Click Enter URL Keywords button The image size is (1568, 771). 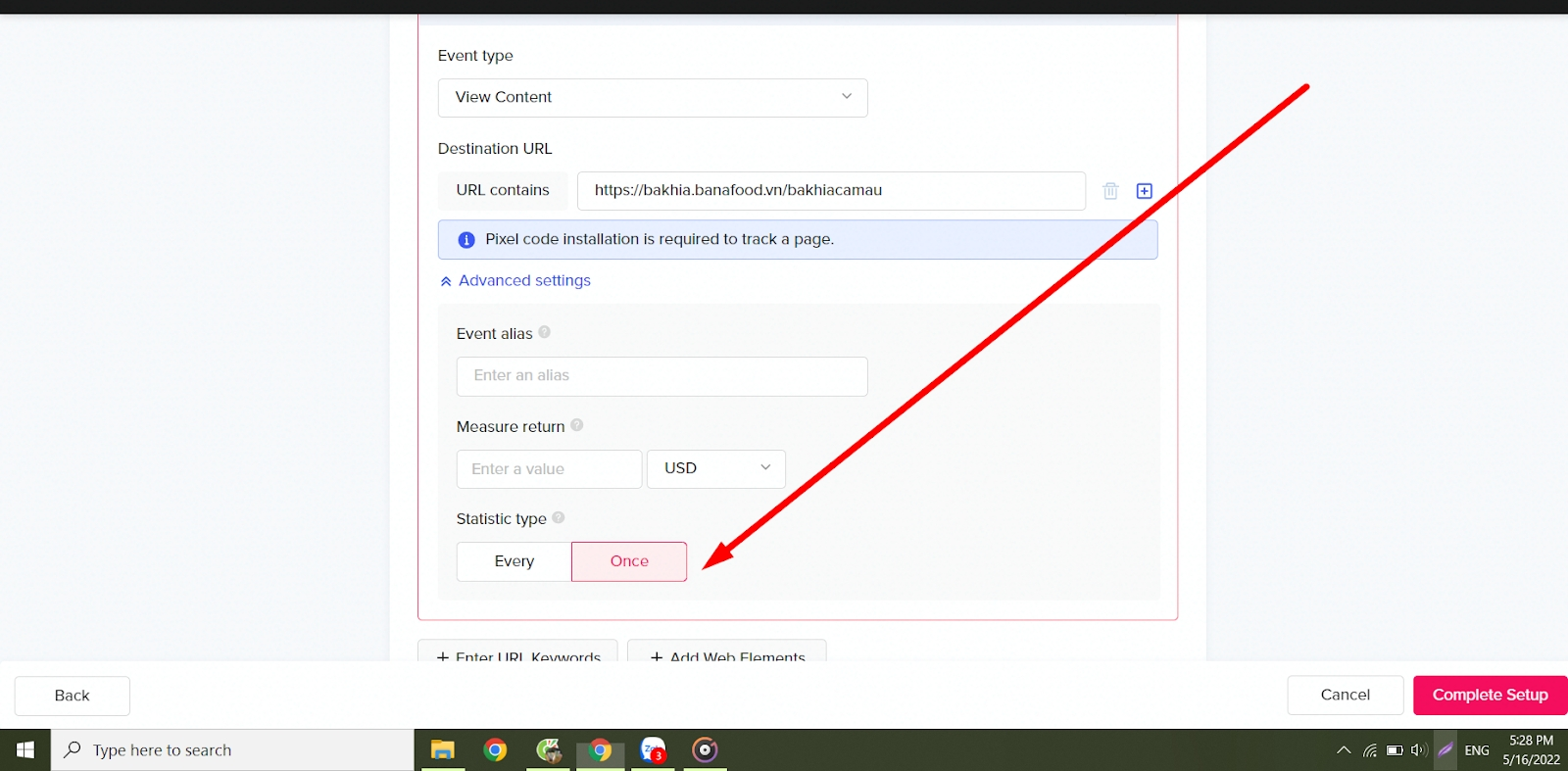(517, 651)
